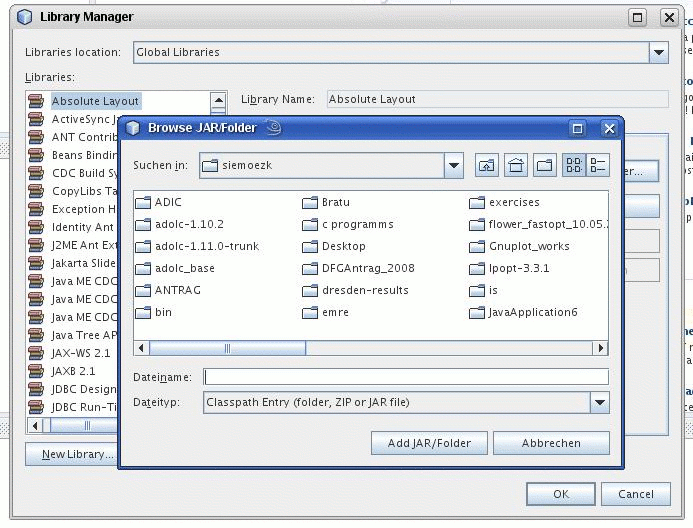
Task: Select the ANTRAG folder
Action: click(168, 290)
